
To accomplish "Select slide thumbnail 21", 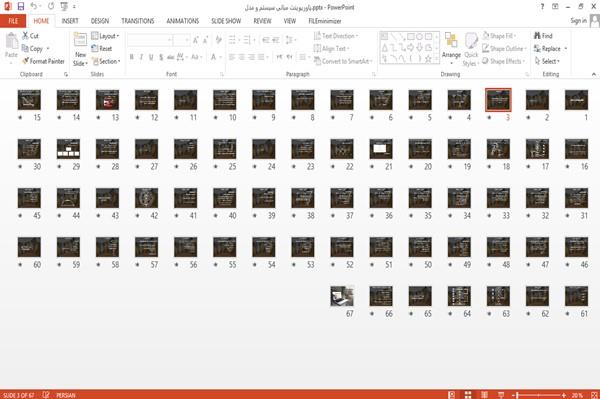I will pyautogui.click(x=381, y=149).
